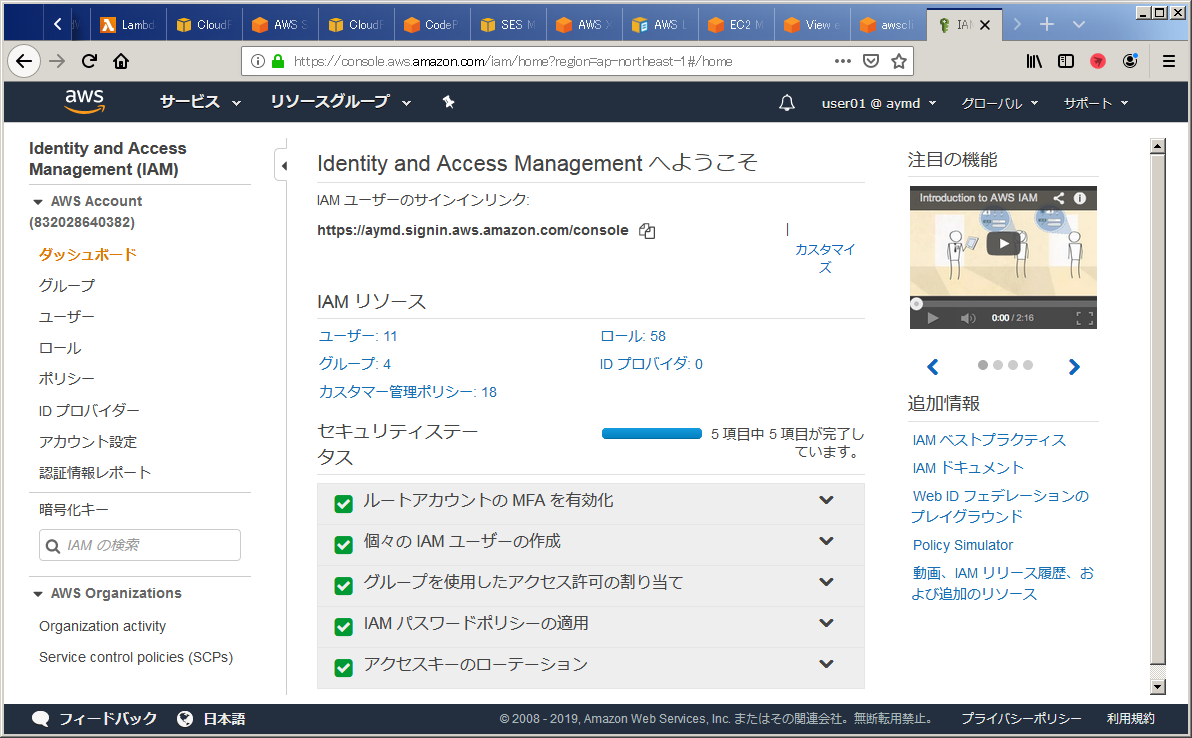
Task: Open the ユーザー: 11 resource link
Action: 357,336
